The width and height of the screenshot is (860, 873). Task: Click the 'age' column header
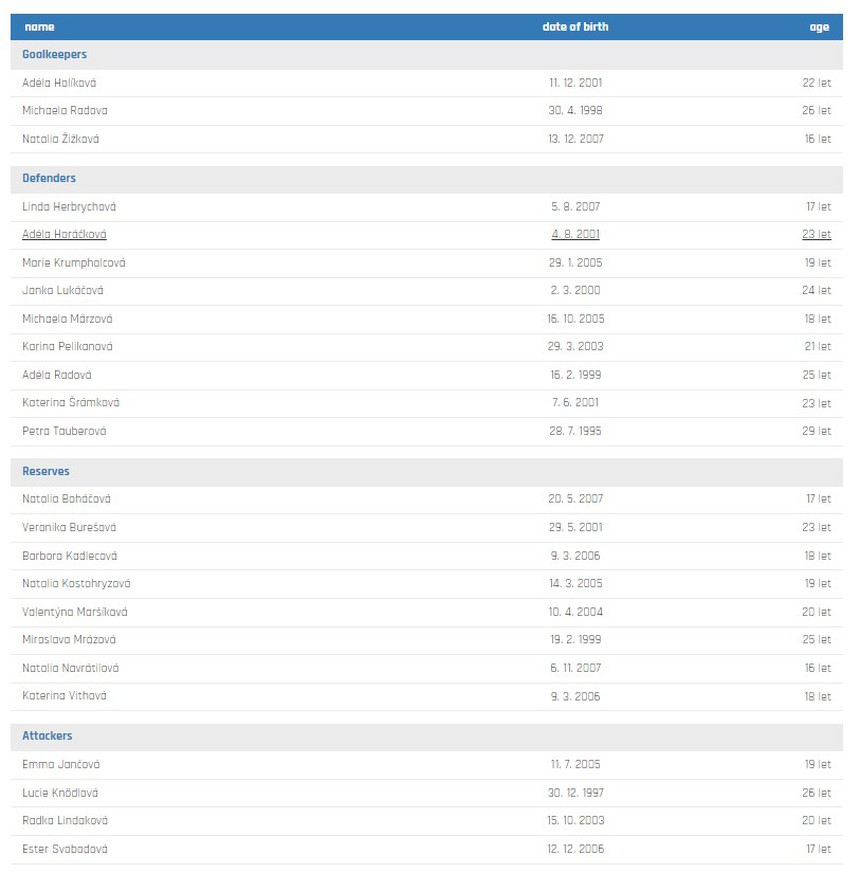pos(819,27)
